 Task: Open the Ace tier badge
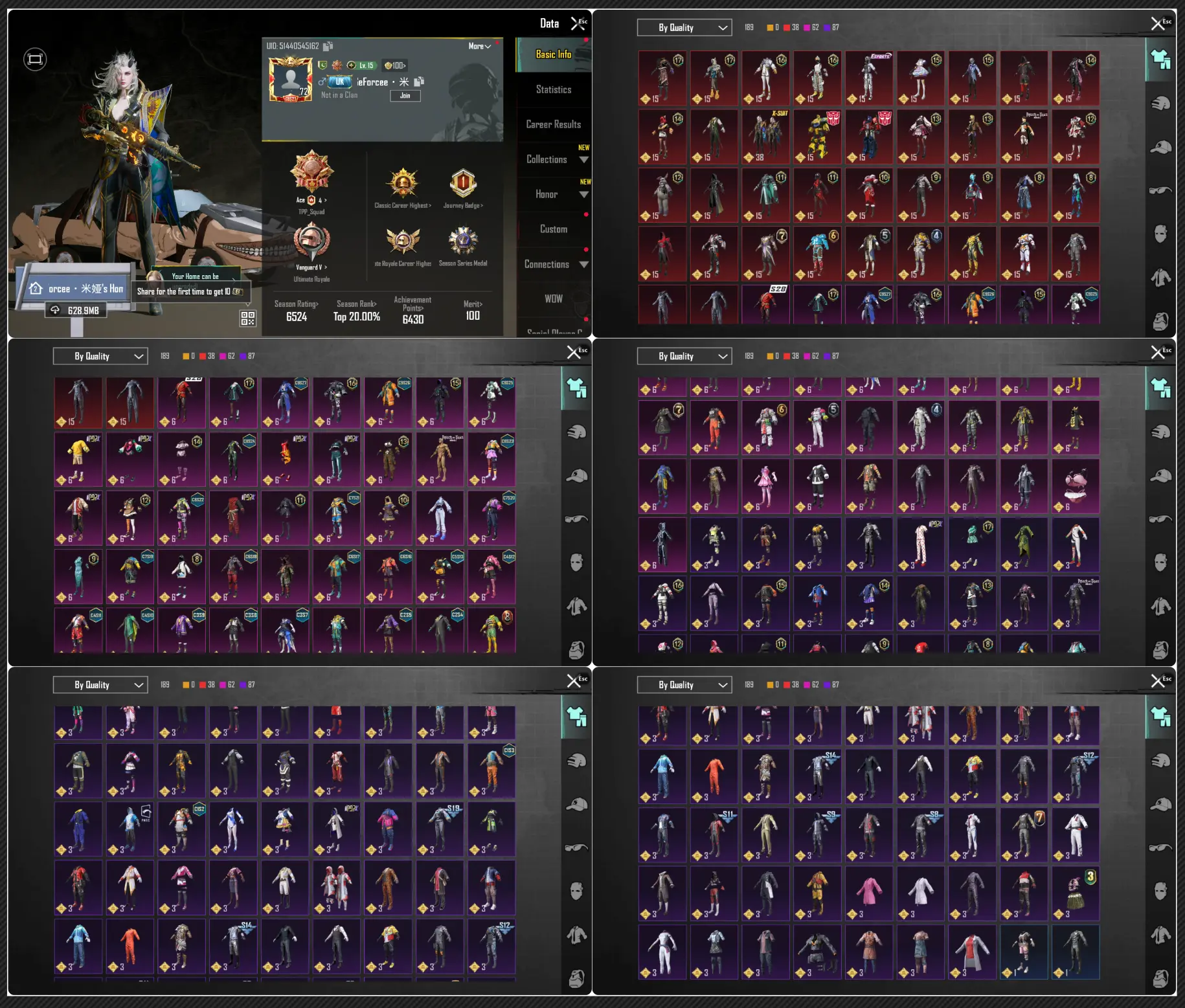click(311, 170)
